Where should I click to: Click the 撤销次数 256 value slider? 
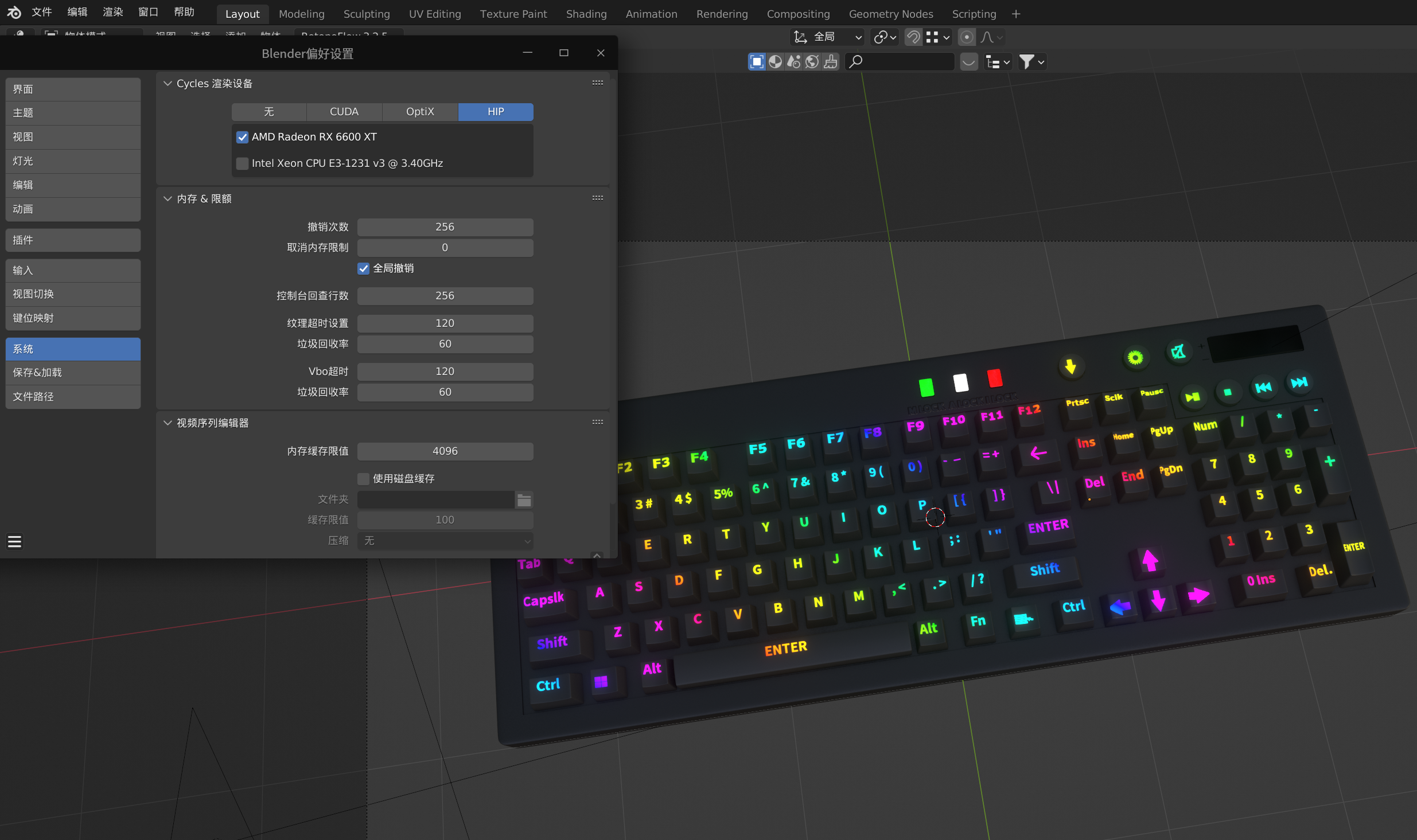coord(445,227)
